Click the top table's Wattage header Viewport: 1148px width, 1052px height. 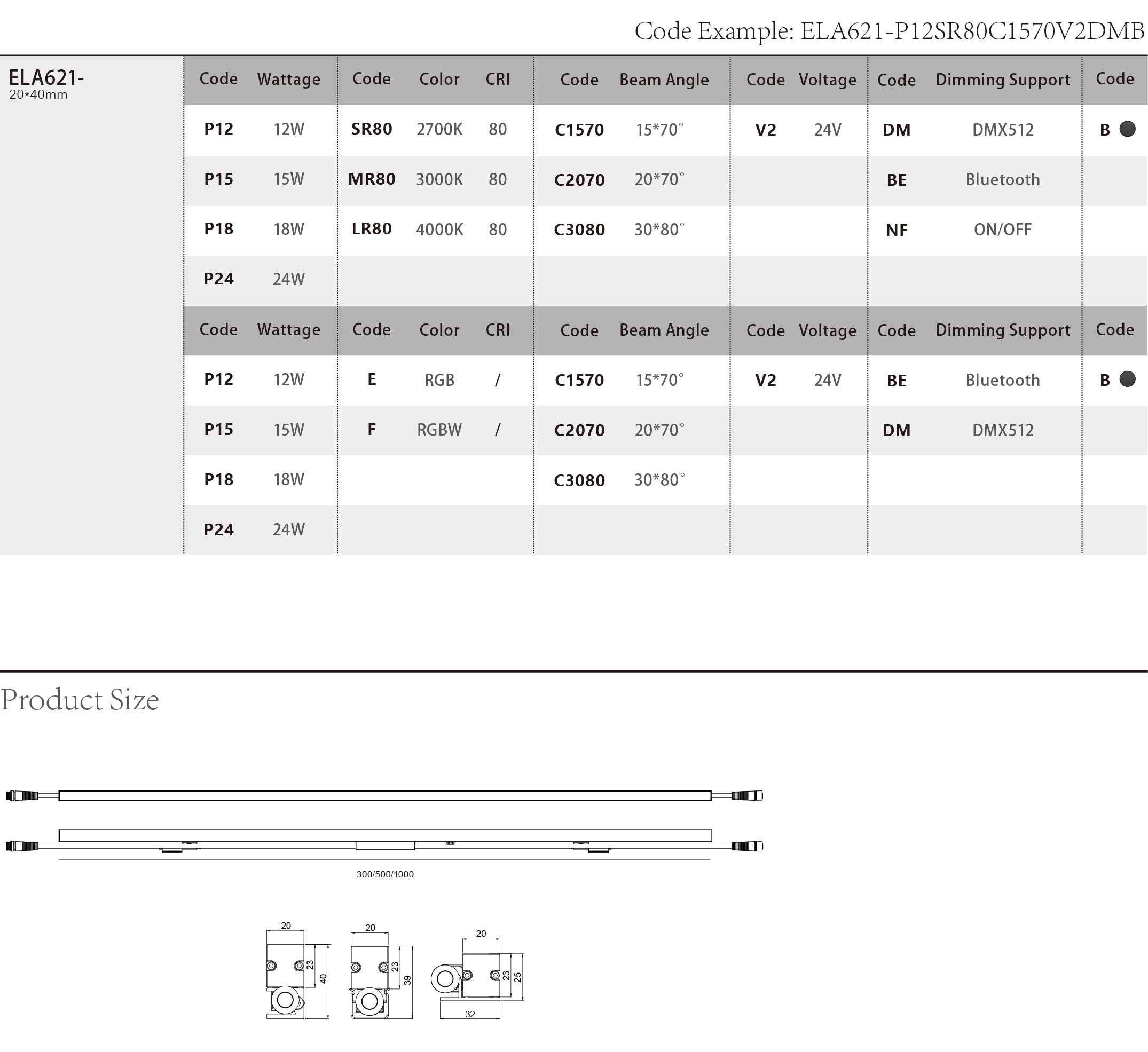288,79
